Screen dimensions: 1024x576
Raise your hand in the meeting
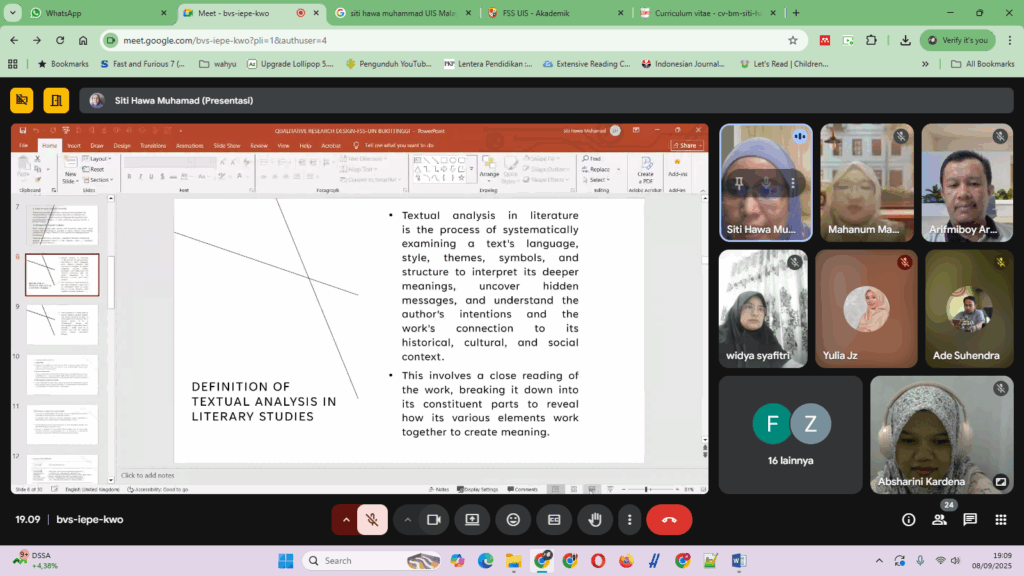595,520
